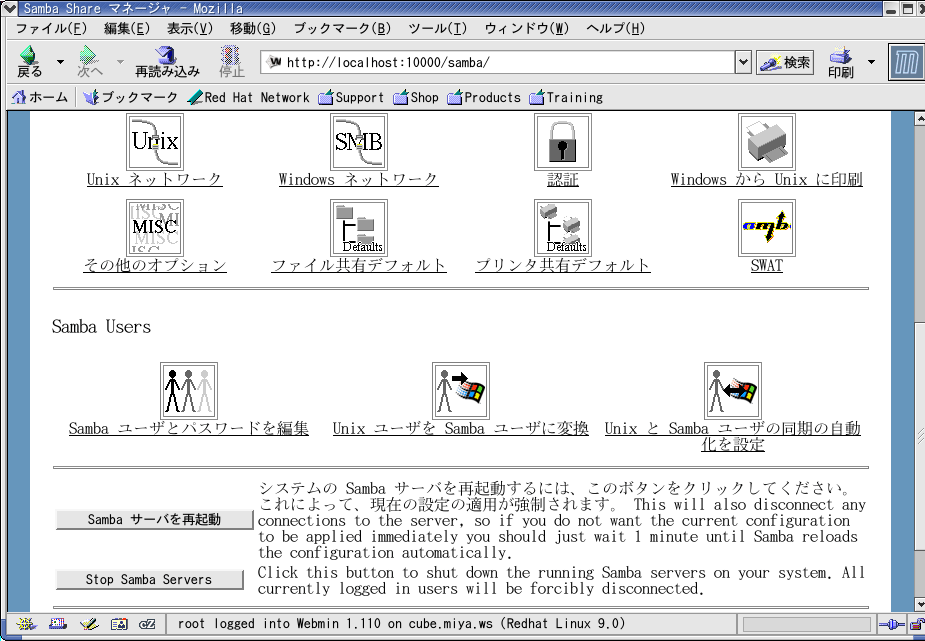This screenshot has width=925, height=641.
Task: Open the ツール(T) menu
Action: pyautogui.click(x=438, y=28)
